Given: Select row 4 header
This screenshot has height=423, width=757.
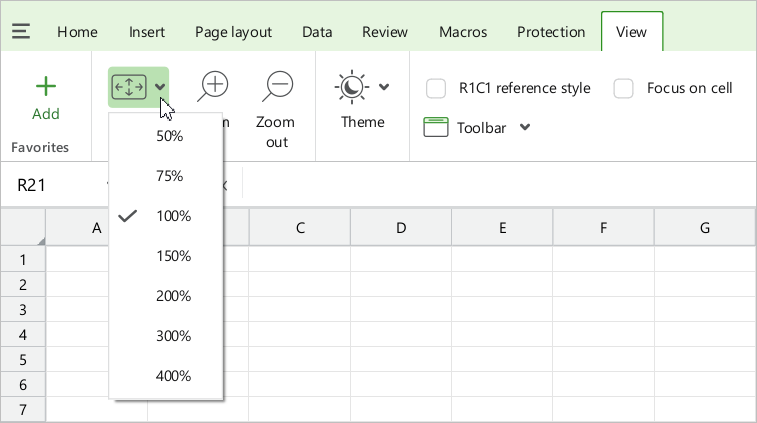Looking at the screenshot, I should [x=23, y=335].
